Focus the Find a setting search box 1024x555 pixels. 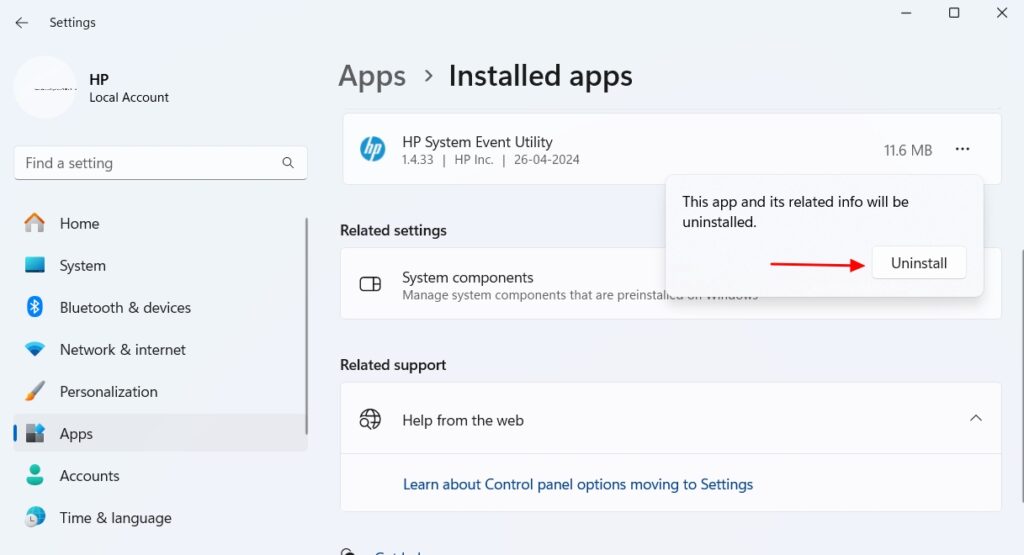(x=160, y=163)
